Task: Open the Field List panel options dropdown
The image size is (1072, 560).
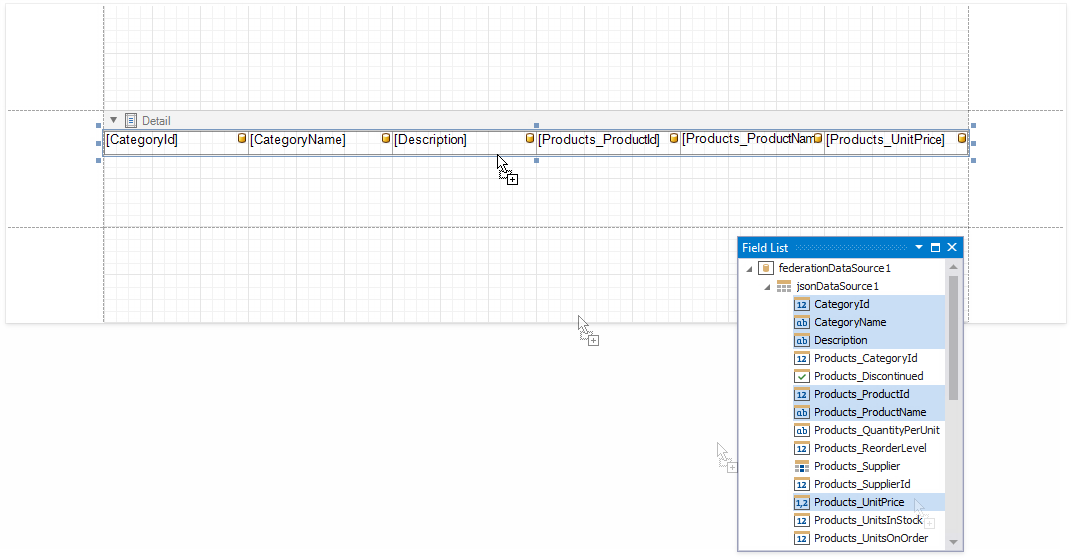Action: (x=919, y=247)
